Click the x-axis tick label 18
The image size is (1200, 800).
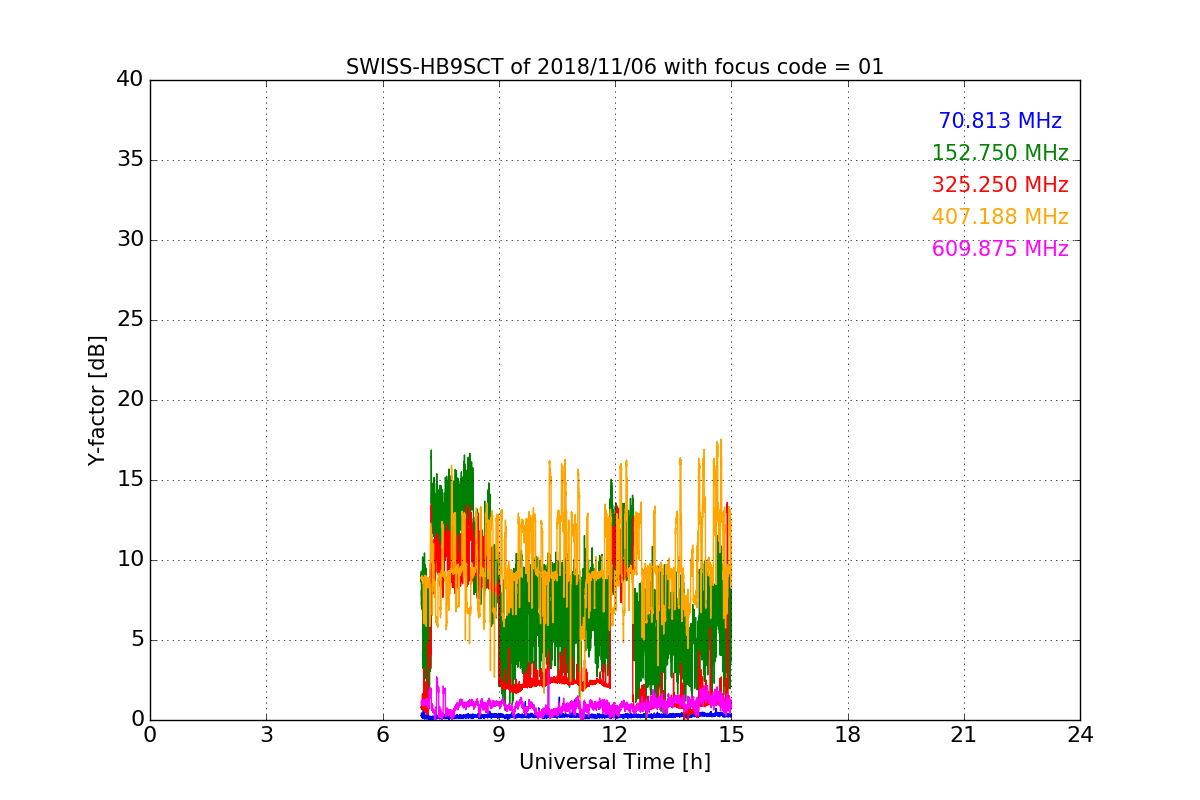click(x=848, y=735)
